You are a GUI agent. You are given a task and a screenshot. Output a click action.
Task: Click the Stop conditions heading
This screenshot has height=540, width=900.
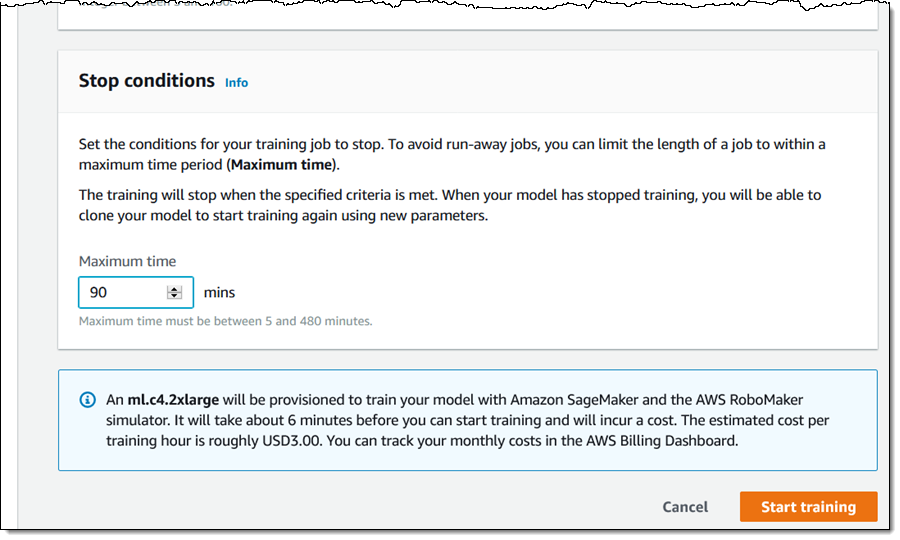(x=146, y=81)
